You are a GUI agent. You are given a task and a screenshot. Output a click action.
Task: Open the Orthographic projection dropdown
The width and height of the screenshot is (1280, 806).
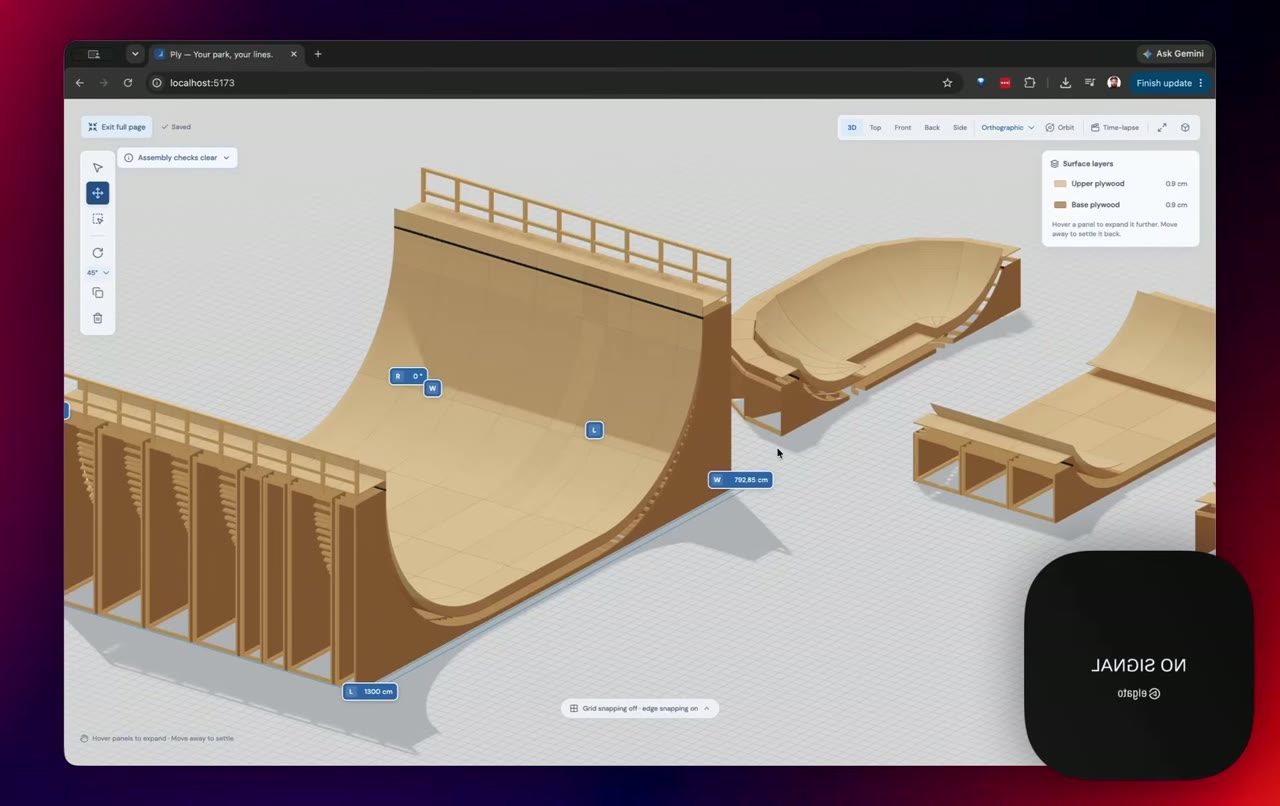tap(1007, 127)
